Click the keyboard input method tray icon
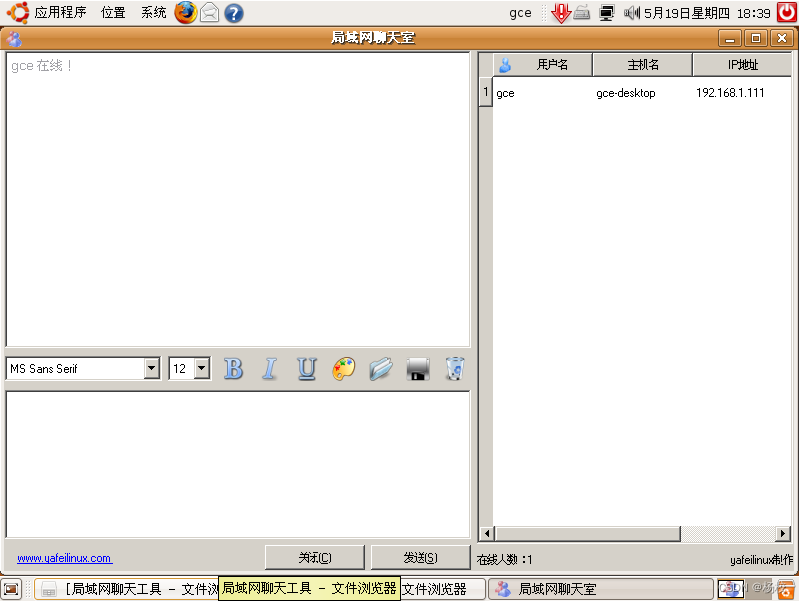This screenshot has width=802, height=603. coord(582,13)
